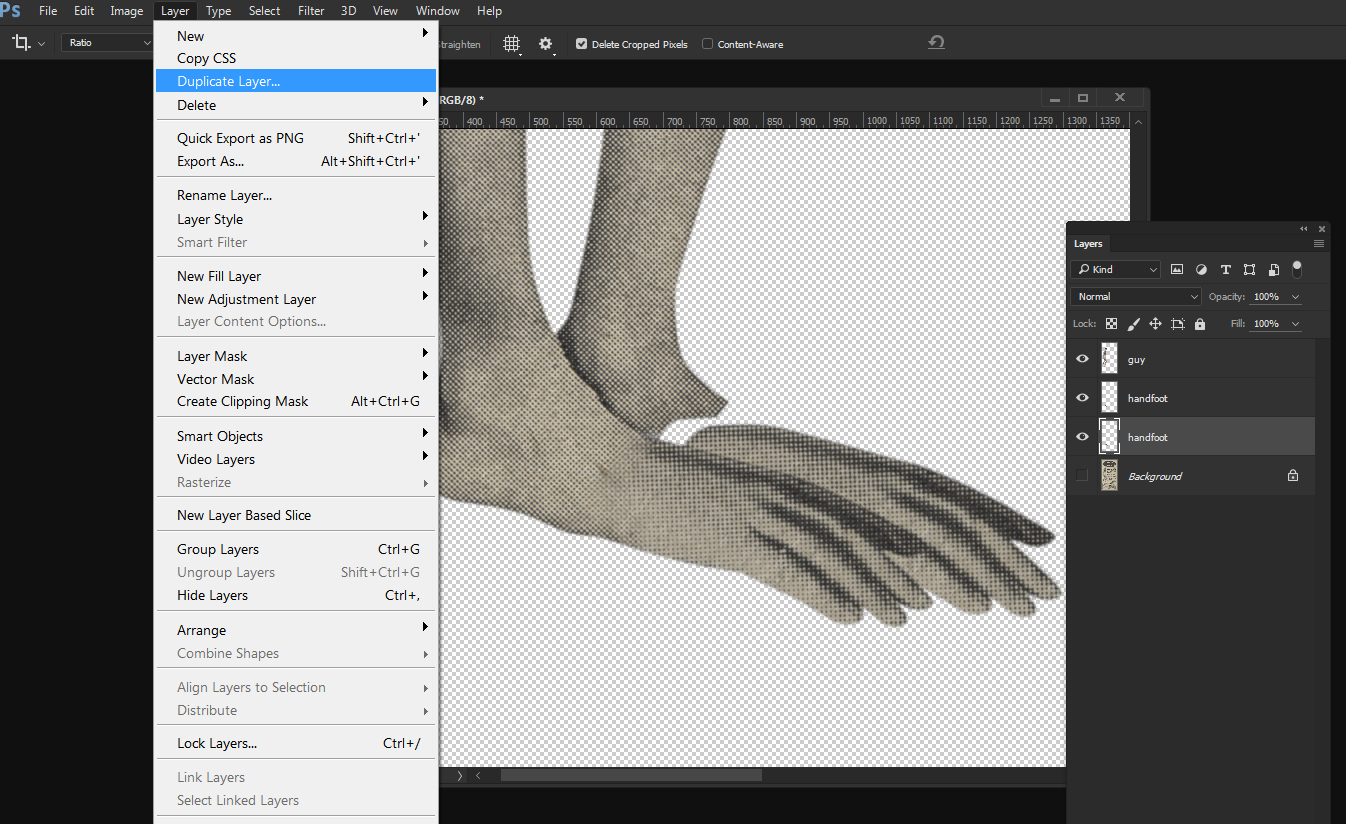Click the smart object filter icon
The image size is (1346, 824).
(1273, 270)
